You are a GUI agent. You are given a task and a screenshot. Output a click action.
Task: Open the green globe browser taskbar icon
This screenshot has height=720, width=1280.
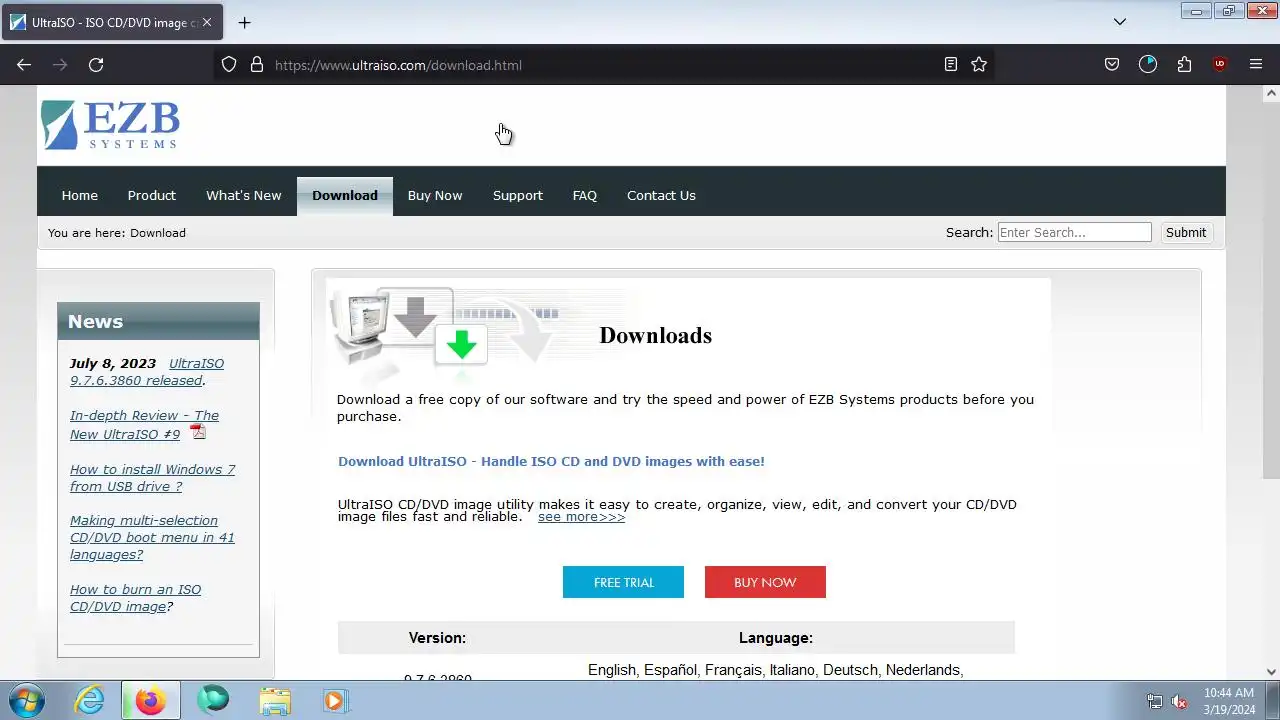[x=213, y=700]
